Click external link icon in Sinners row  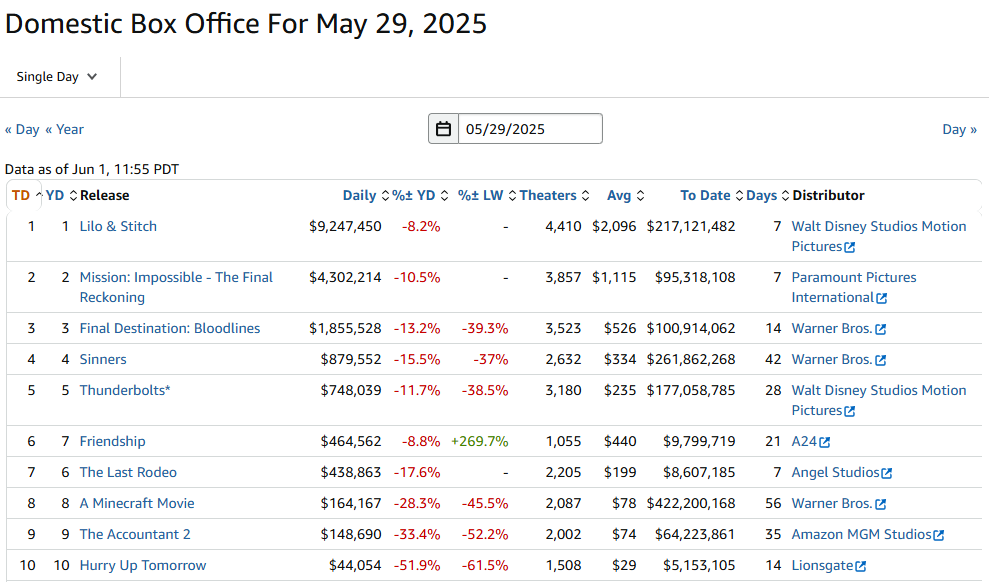click(881, 360)
